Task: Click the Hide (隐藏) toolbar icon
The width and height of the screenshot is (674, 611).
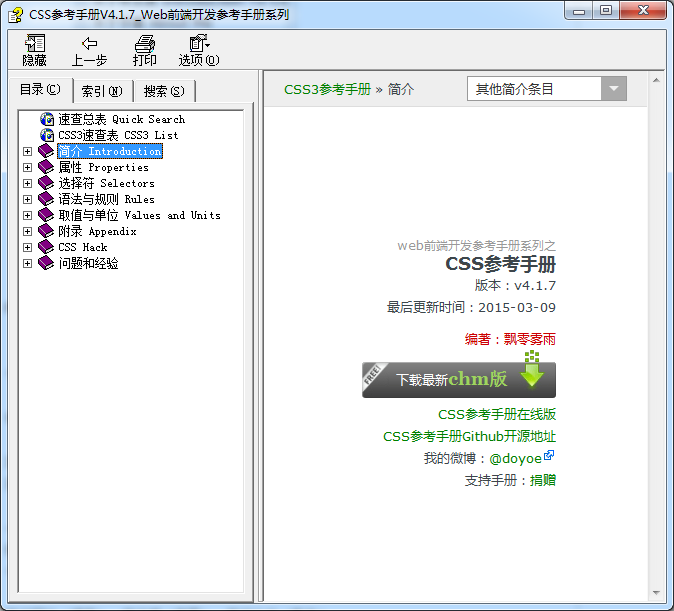Action: tap(34, 43)
